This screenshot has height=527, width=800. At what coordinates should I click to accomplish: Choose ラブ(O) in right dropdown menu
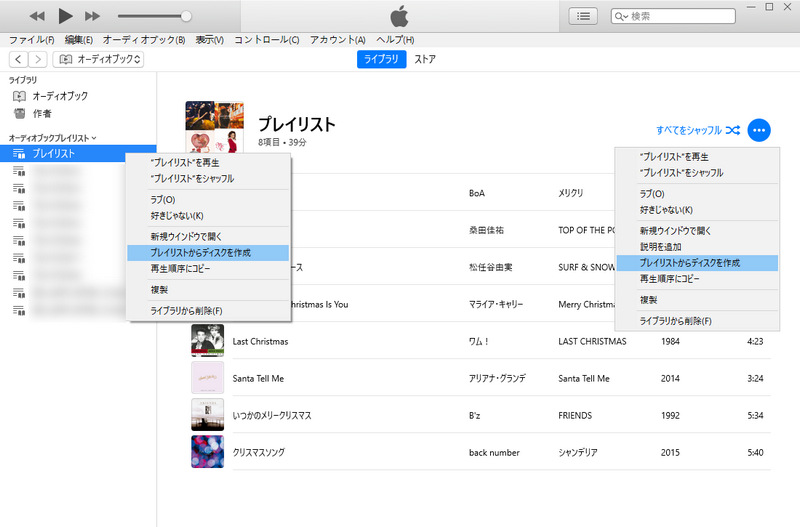pyautogui.click(x=697, y=194)
